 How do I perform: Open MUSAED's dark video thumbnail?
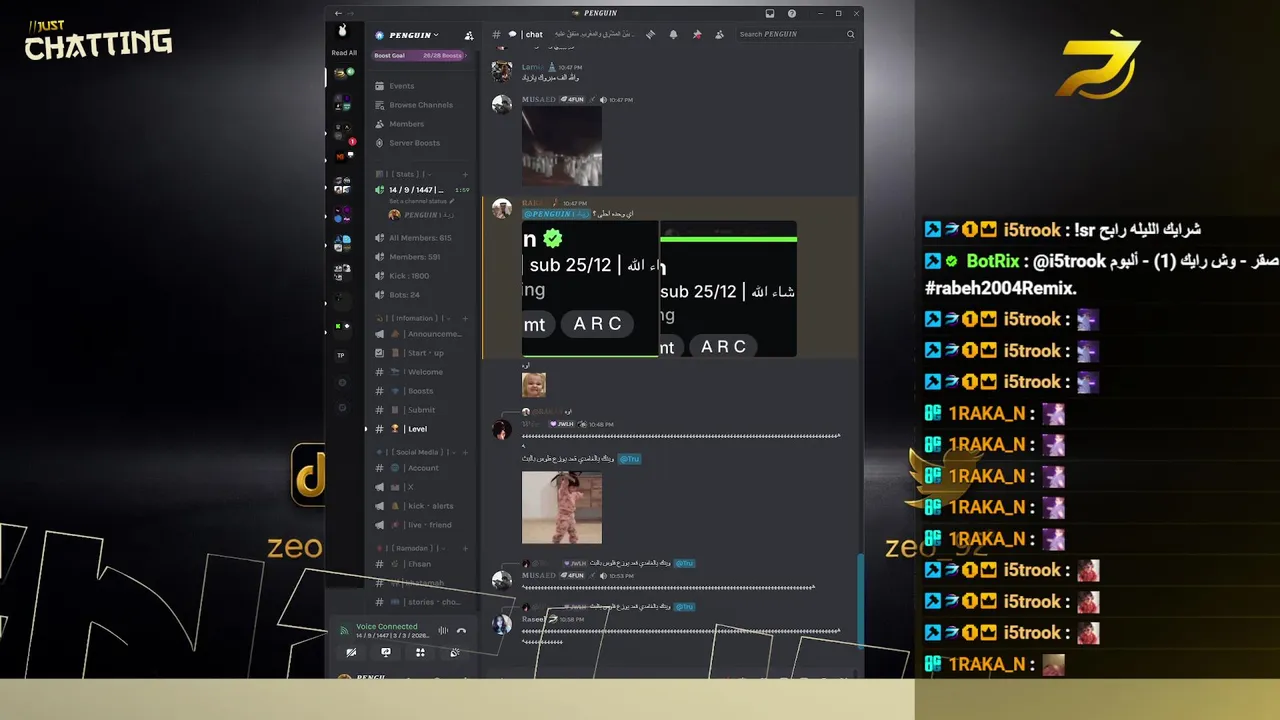click(562, 146)
